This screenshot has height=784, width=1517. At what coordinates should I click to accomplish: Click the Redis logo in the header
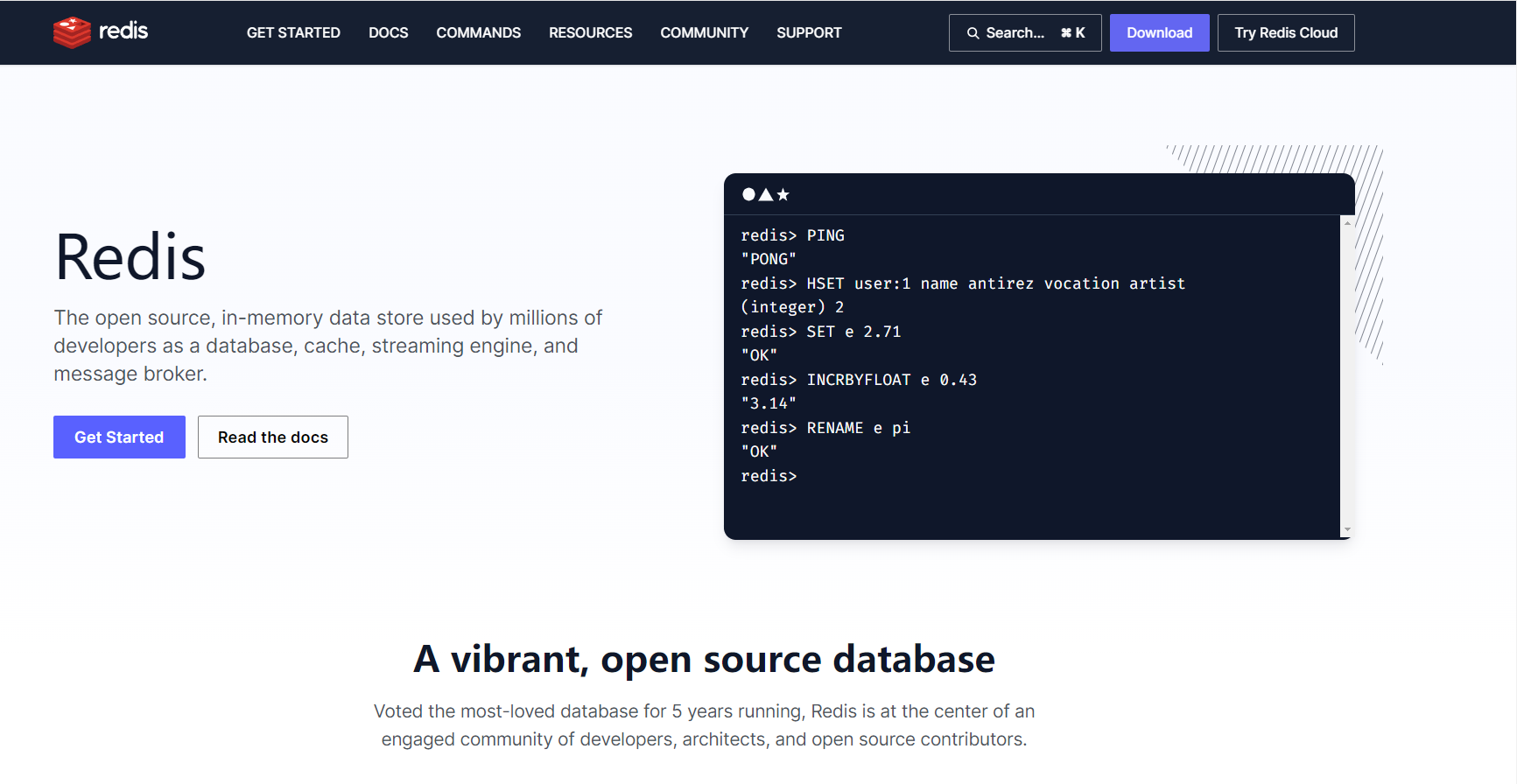pos(101,32)
